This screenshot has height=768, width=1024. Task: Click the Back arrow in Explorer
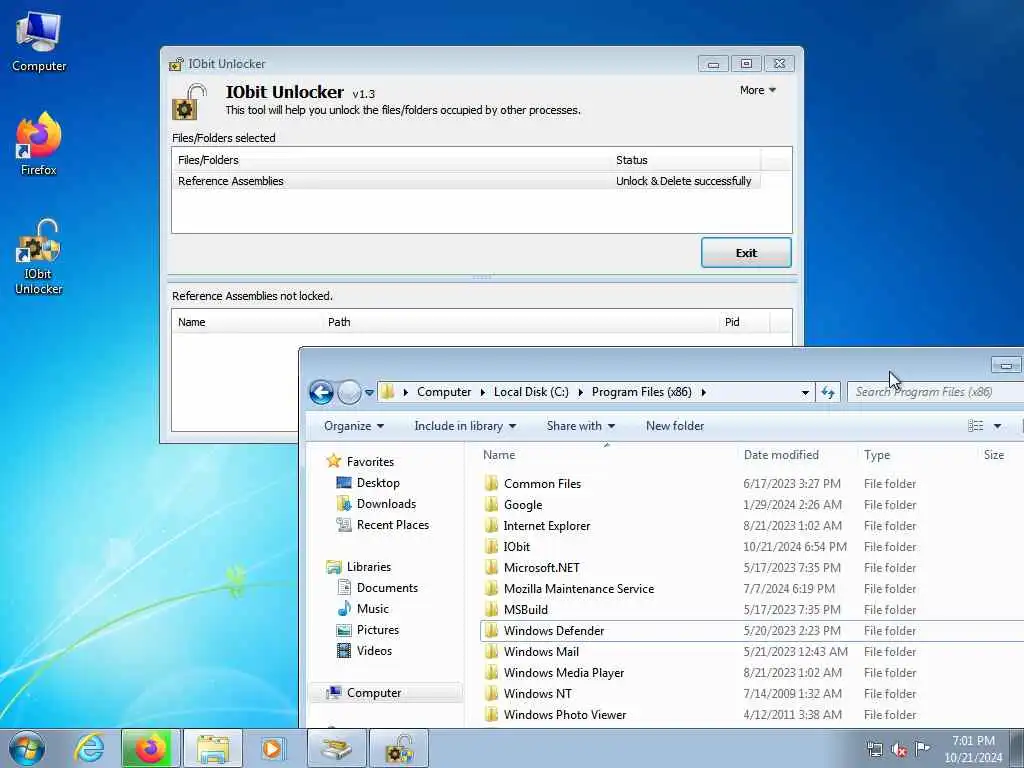(321, 392)
